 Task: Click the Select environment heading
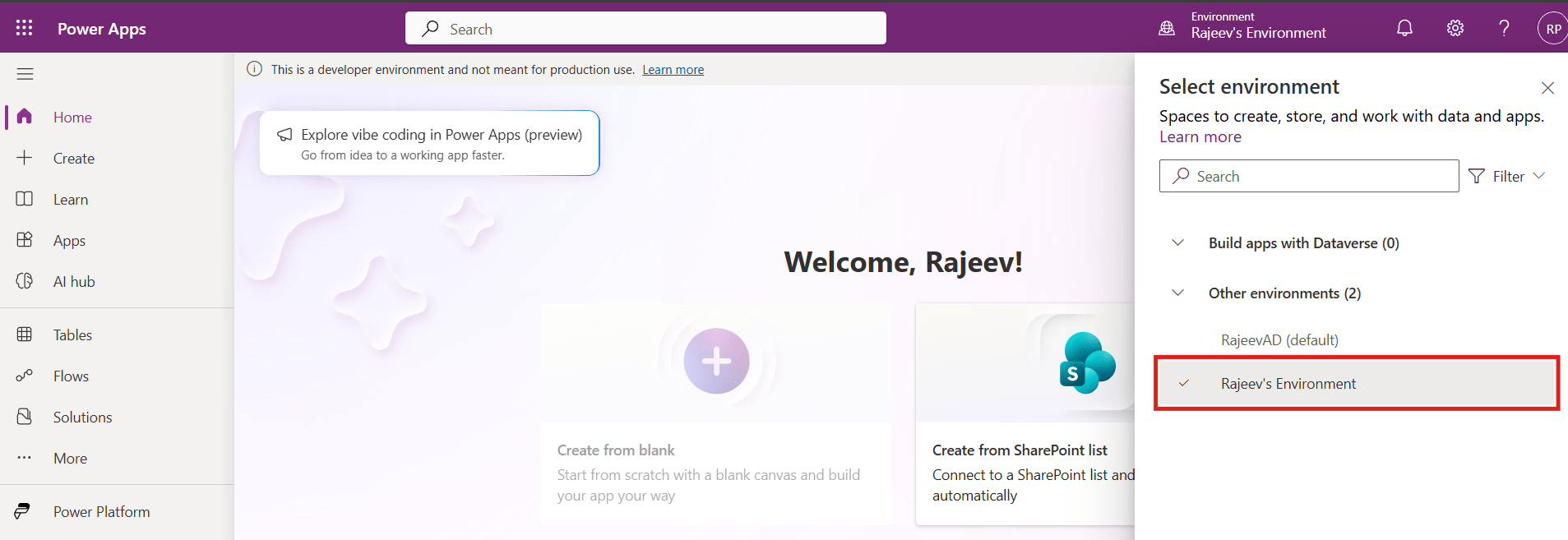[1249, 86]
